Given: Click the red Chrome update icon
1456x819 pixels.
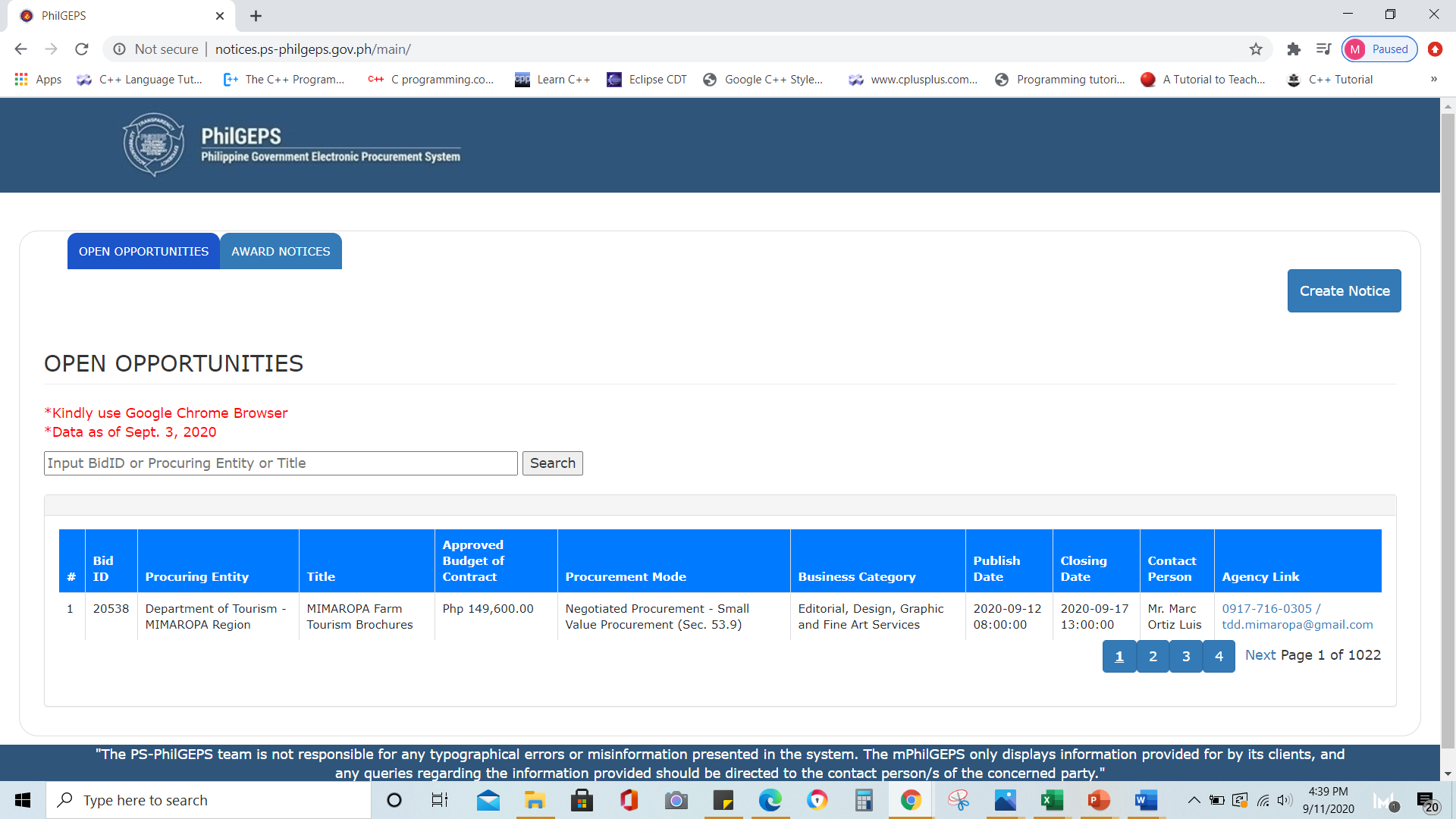Looking at the screenshot, I should [x=1435, y=49].
